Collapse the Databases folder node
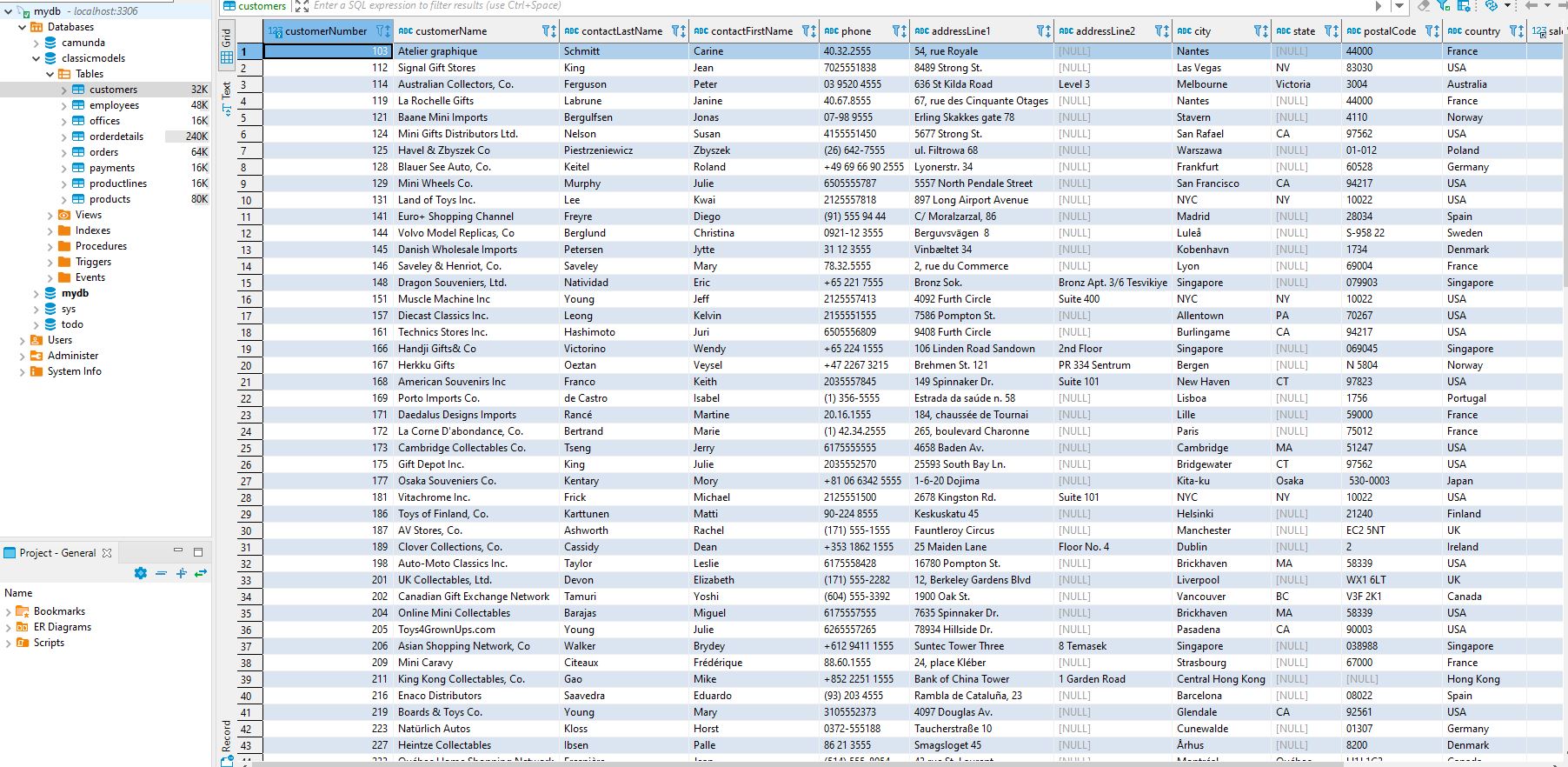Screen dimensions: 1568x767 tap(22, 27)
